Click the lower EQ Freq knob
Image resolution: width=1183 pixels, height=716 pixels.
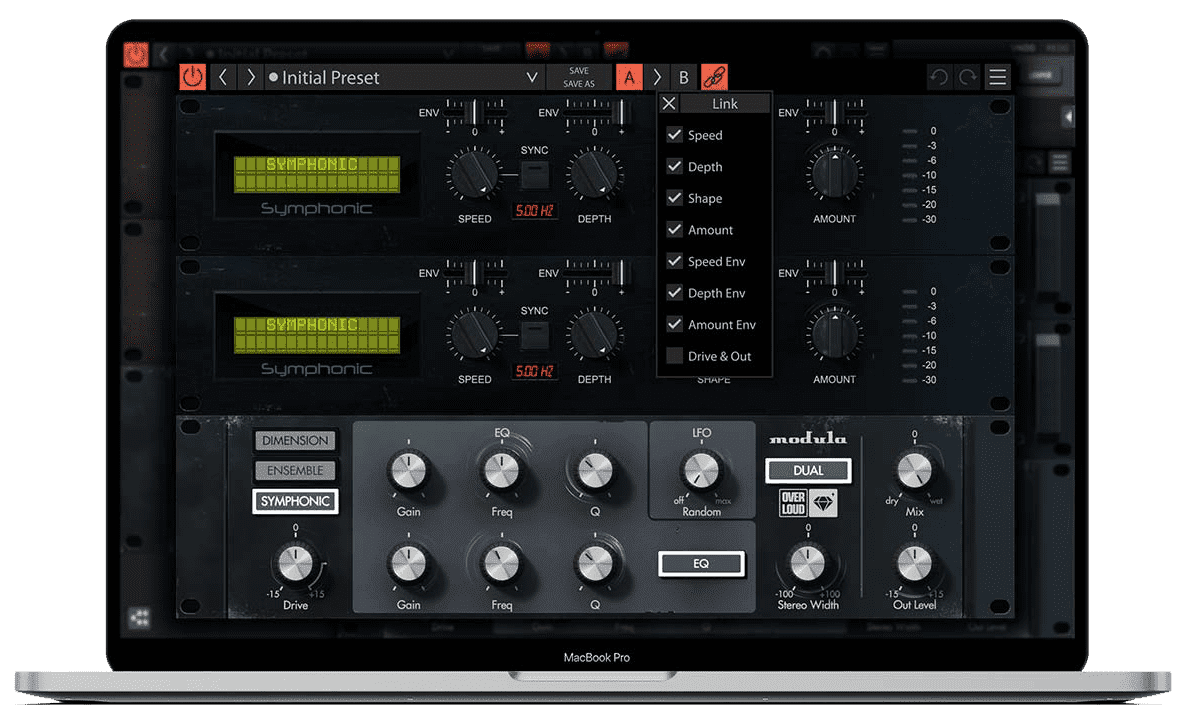point(501,564)
